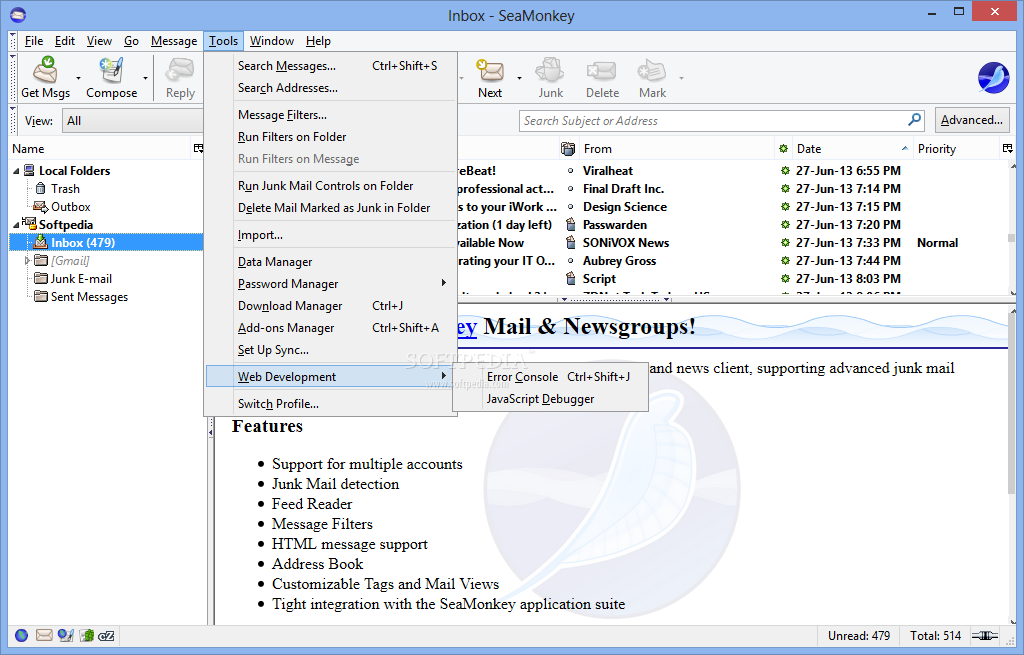Image resolution: width=1024 pixels, height=655 pixels.
Task: Click the thread pane splitter grippy
Action: pos(615,300)
